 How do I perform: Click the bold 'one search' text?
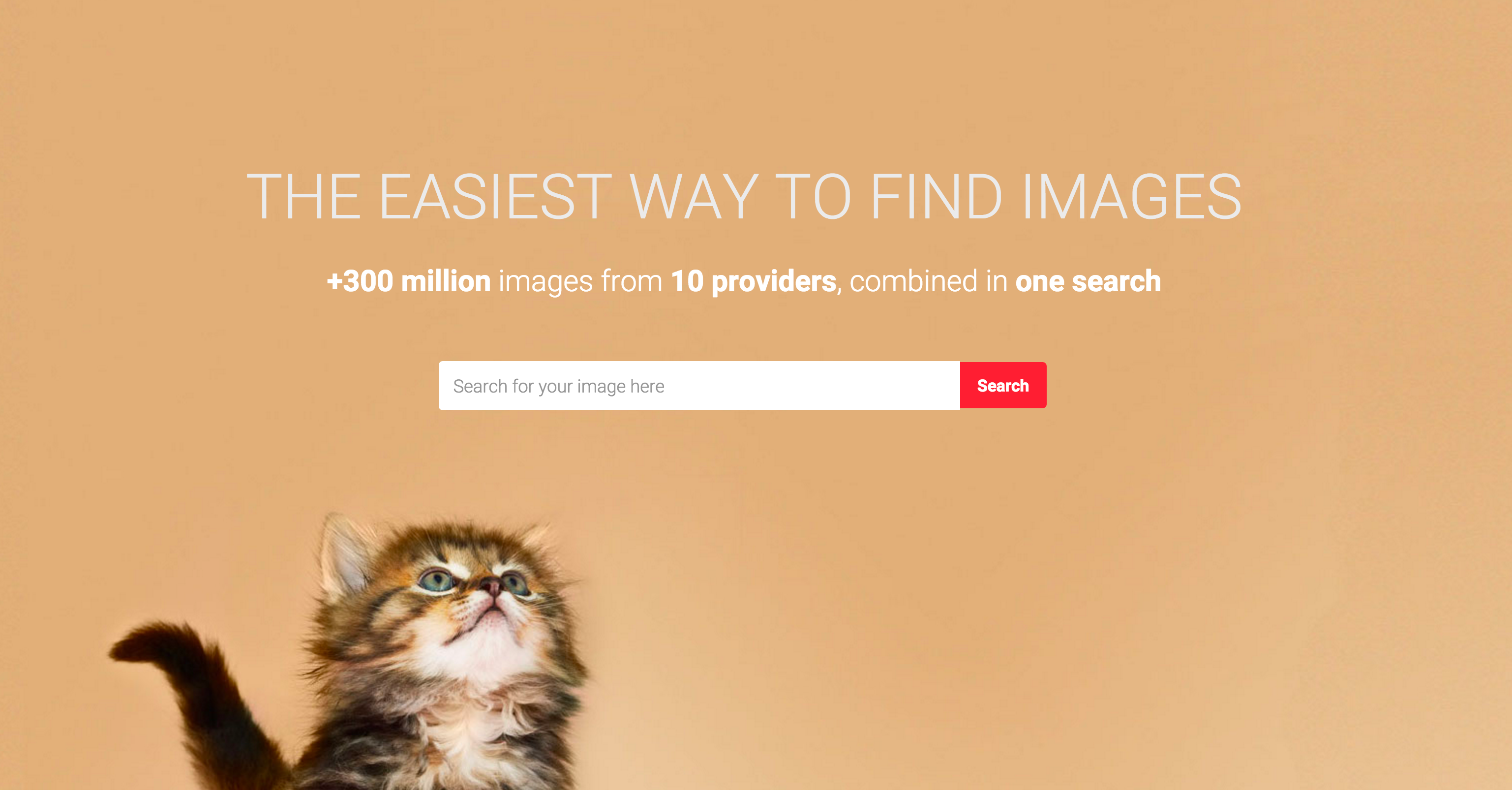1088,280
